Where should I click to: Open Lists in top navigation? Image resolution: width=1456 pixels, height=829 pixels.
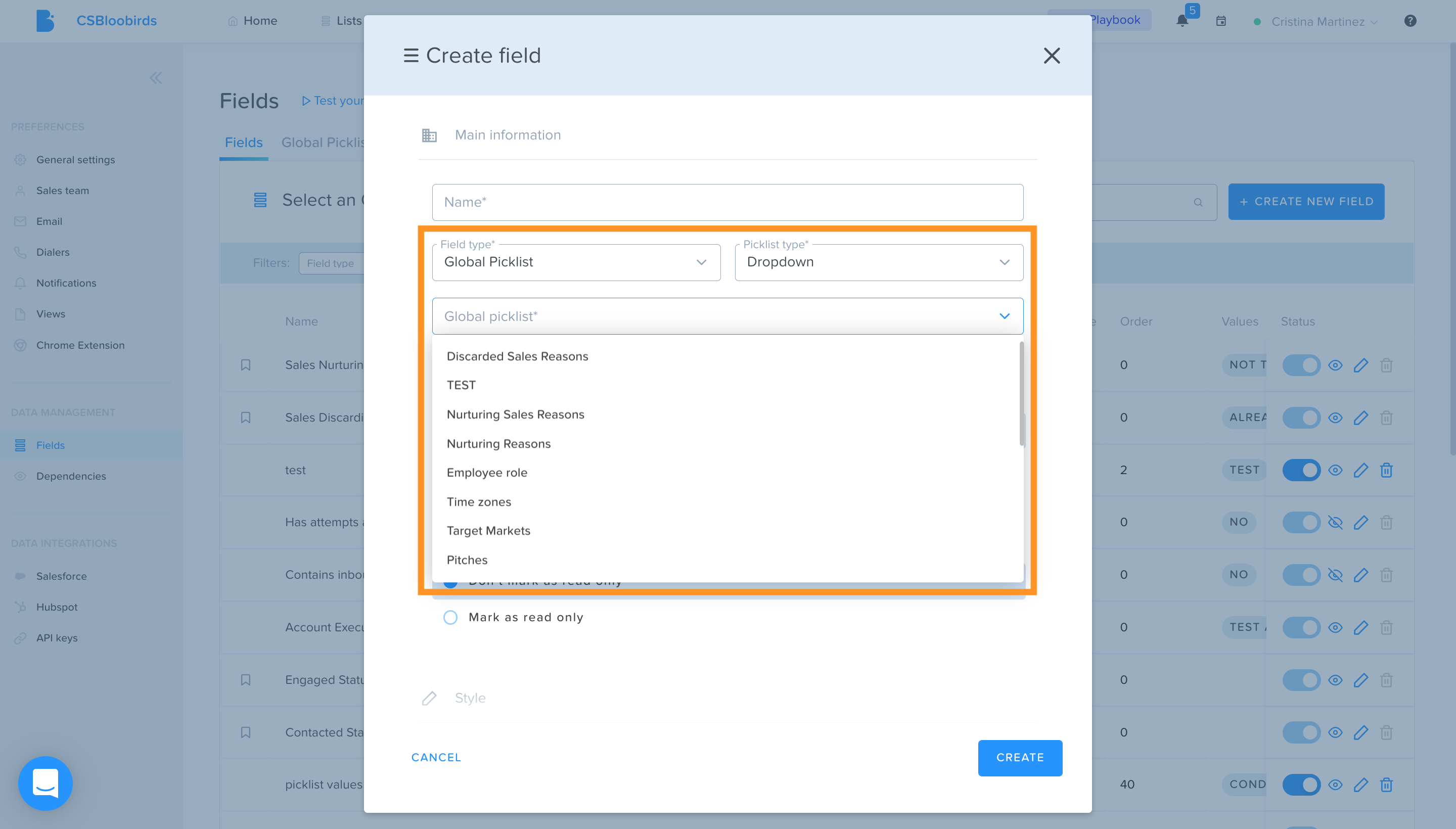tap(341, 21)
